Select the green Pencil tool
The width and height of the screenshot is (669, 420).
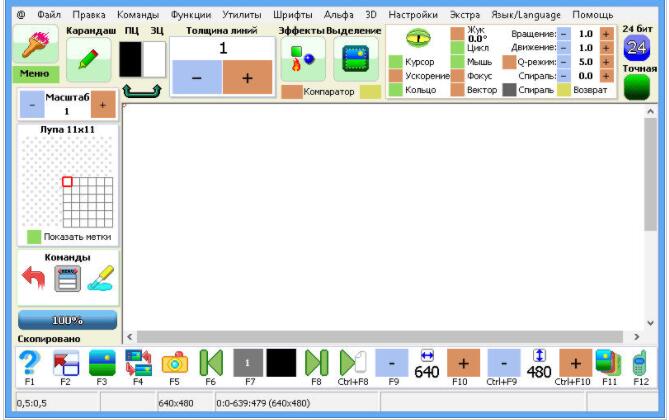(89, 59)
